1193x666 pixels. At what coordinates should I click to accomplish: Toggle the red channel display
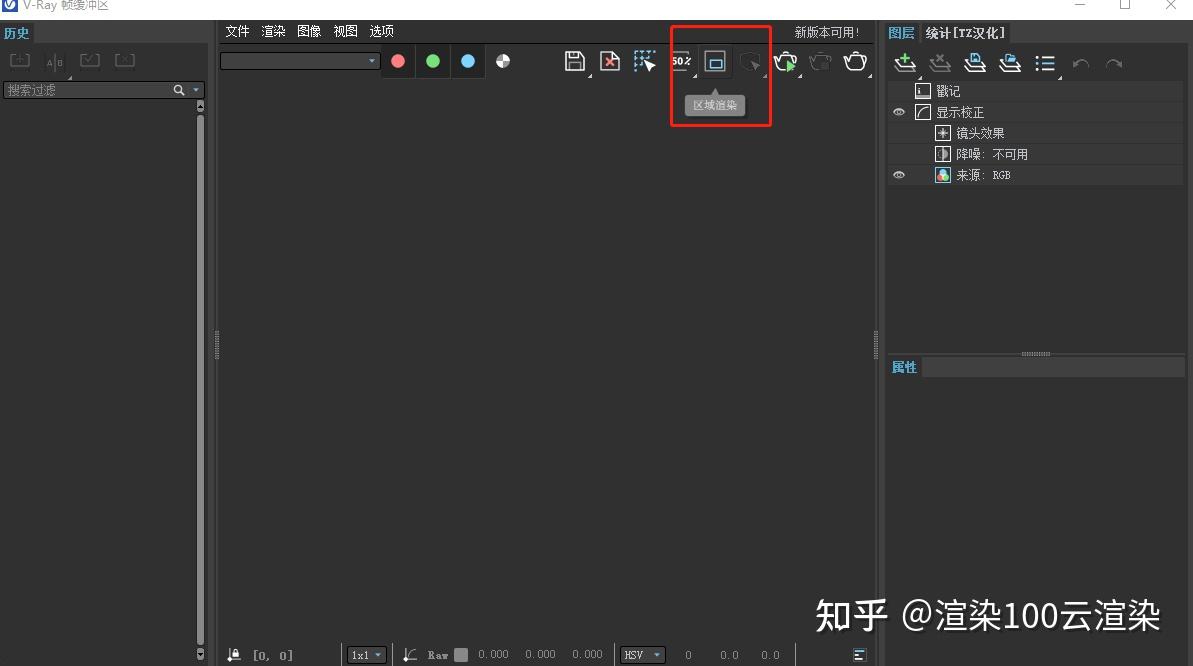(x=398, y=61)
